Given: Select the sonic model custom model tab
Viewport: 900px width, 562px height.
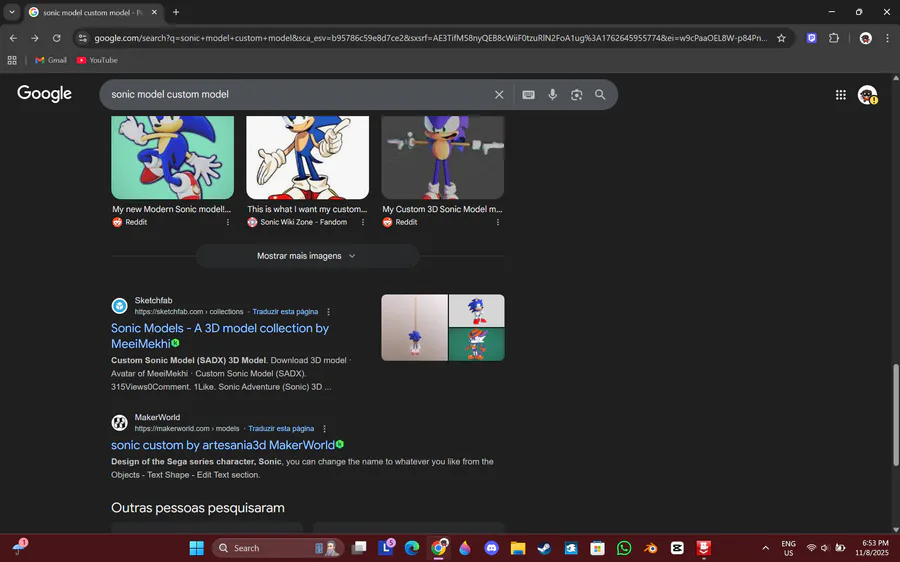Looking at the screenshot, I should [94, 12].
